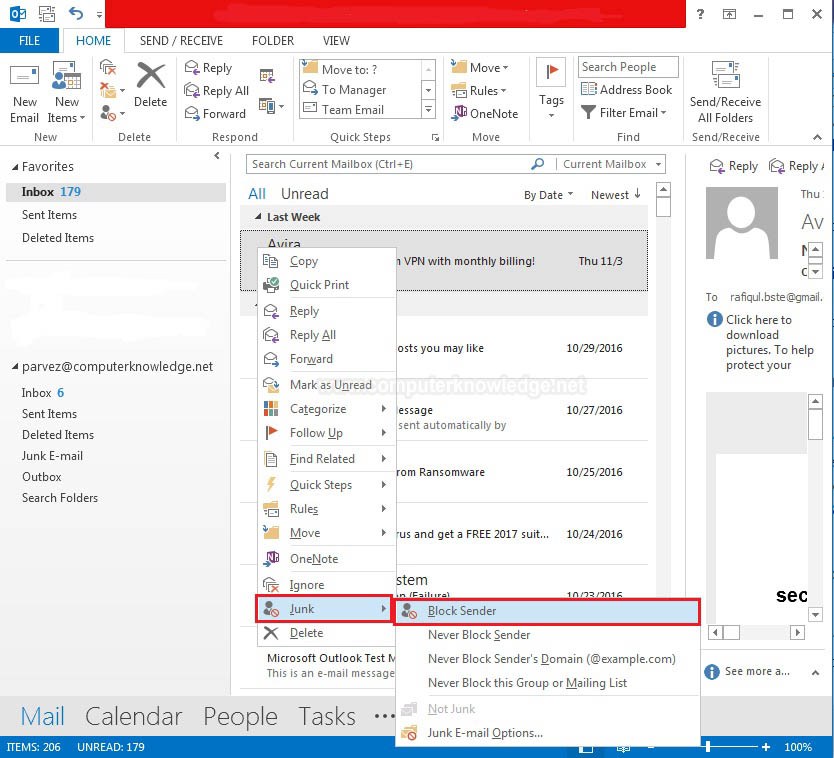The height and width of the screenshot is (758, 834).
Task: Click the Junk icon in the ribbon Delete group
Action: pos(110,113)
